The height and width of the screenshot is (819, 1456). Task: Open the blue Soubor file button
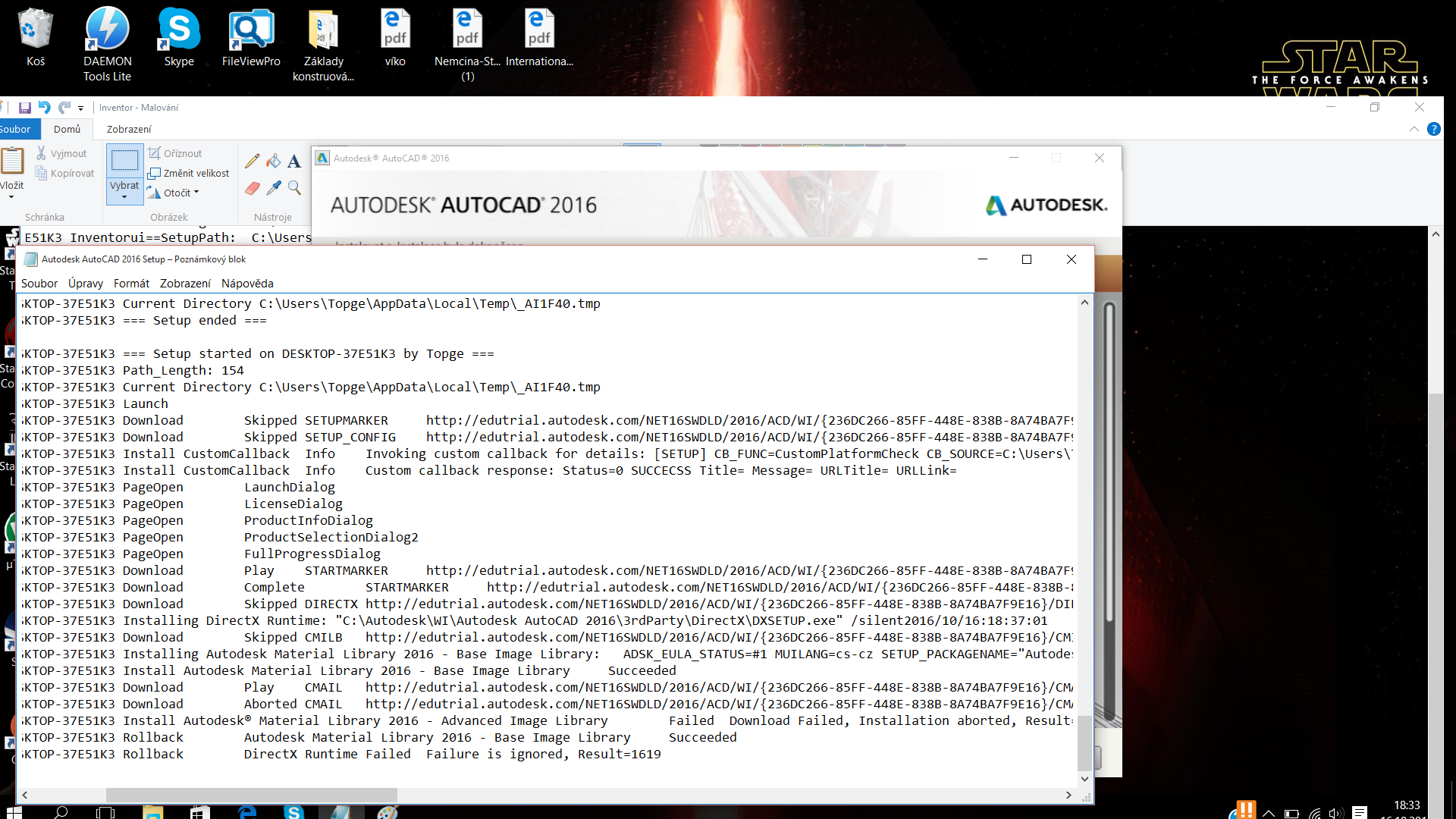point(15,129)
